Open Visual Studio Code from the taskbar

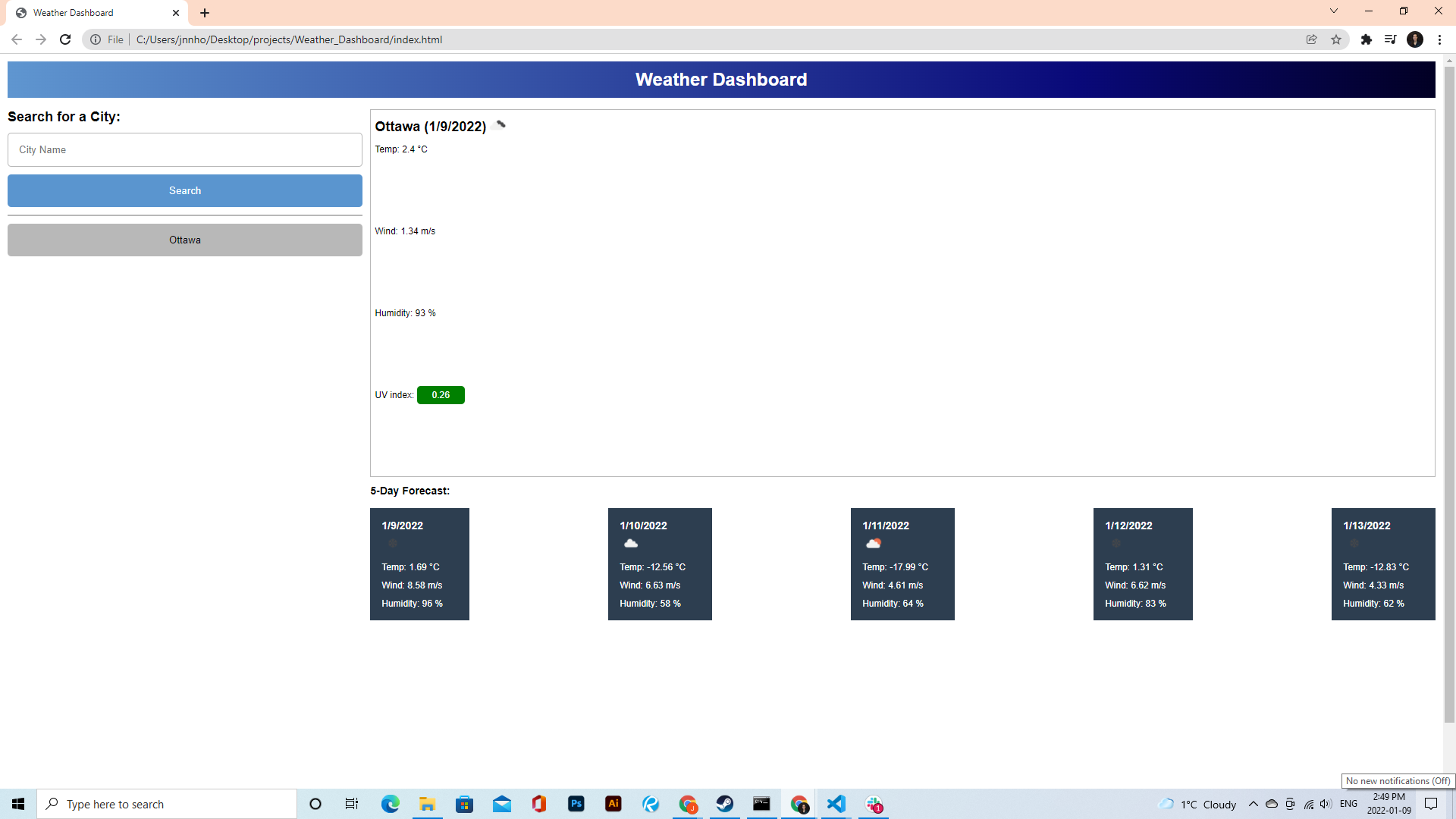(x=836, y=804)
